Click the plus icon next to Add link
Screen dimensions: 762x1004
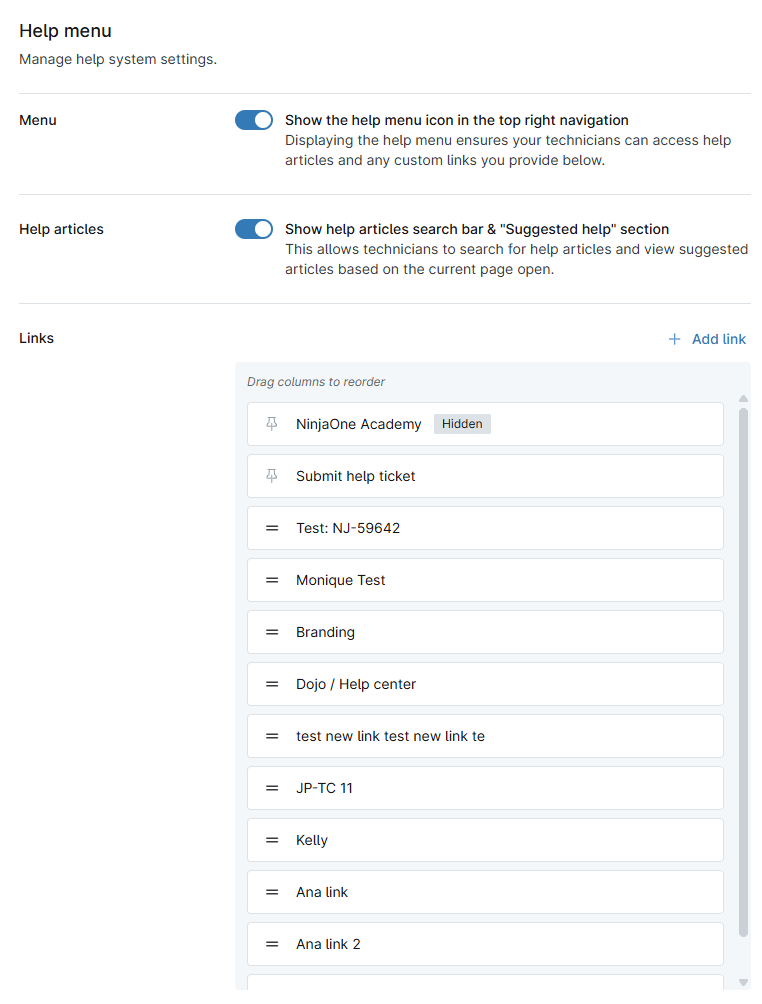(674, 339)
